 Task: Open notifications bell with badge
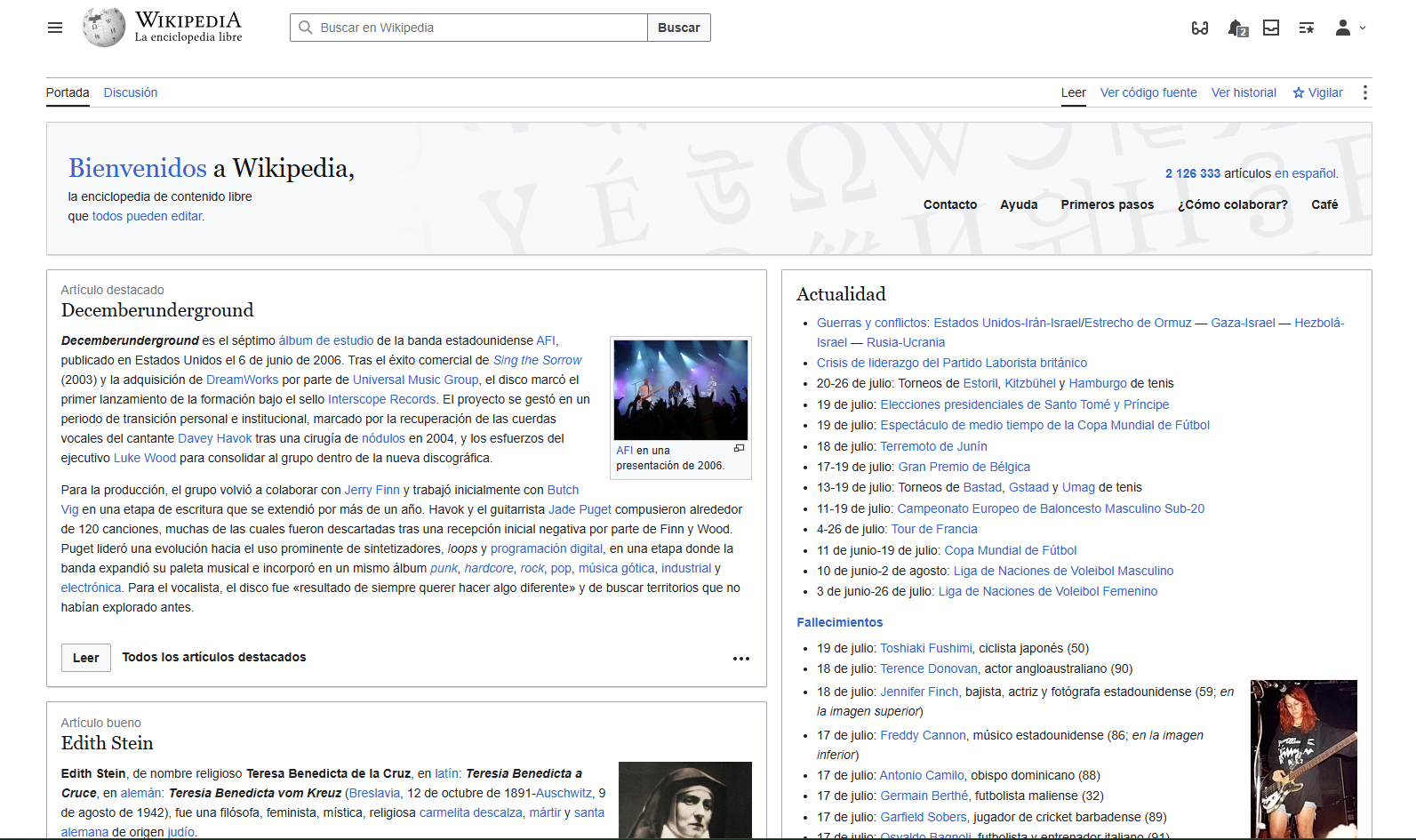[x=1237, y=28]
